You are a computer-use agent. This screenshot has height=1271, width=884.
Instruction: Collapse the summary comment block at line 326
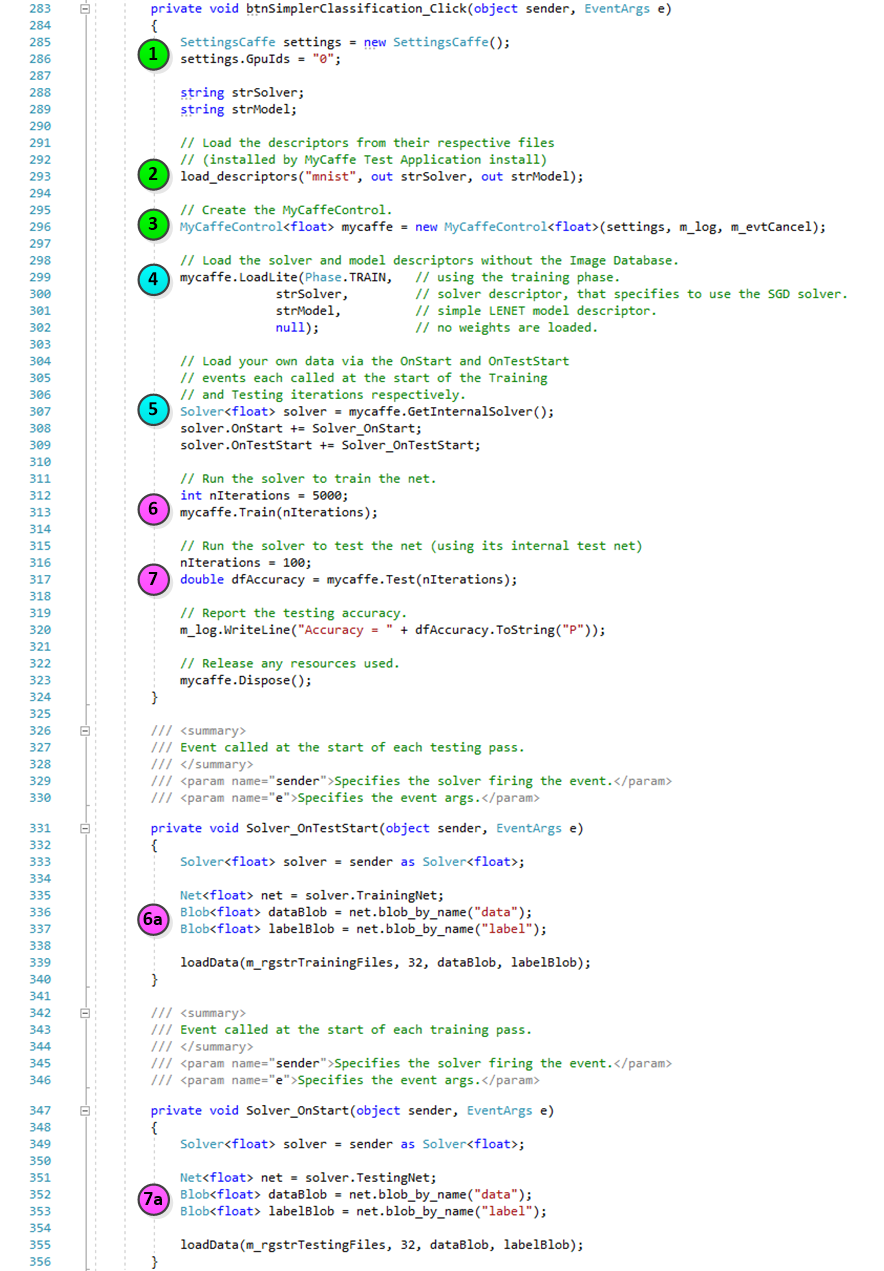(x=85, y=731)
